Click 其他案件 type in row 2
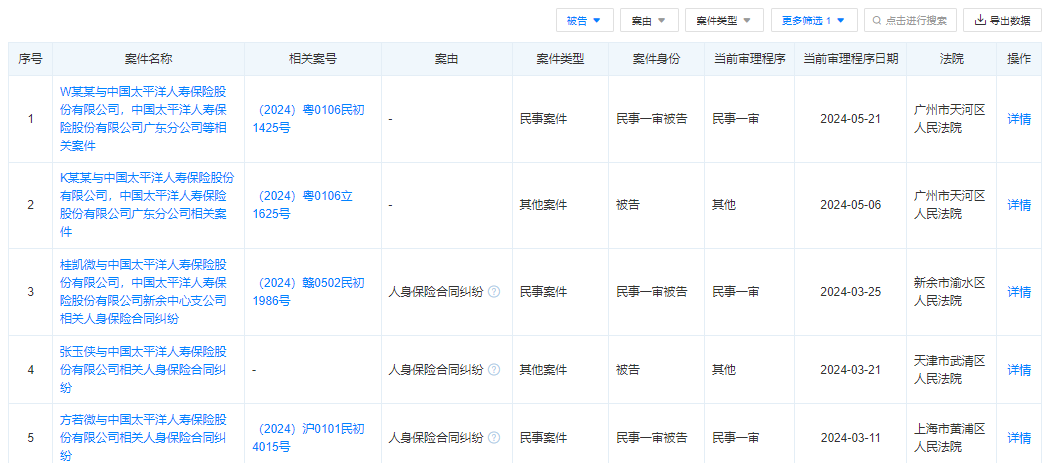Screen dimensions: 1052x463 [x=543, y=205]
